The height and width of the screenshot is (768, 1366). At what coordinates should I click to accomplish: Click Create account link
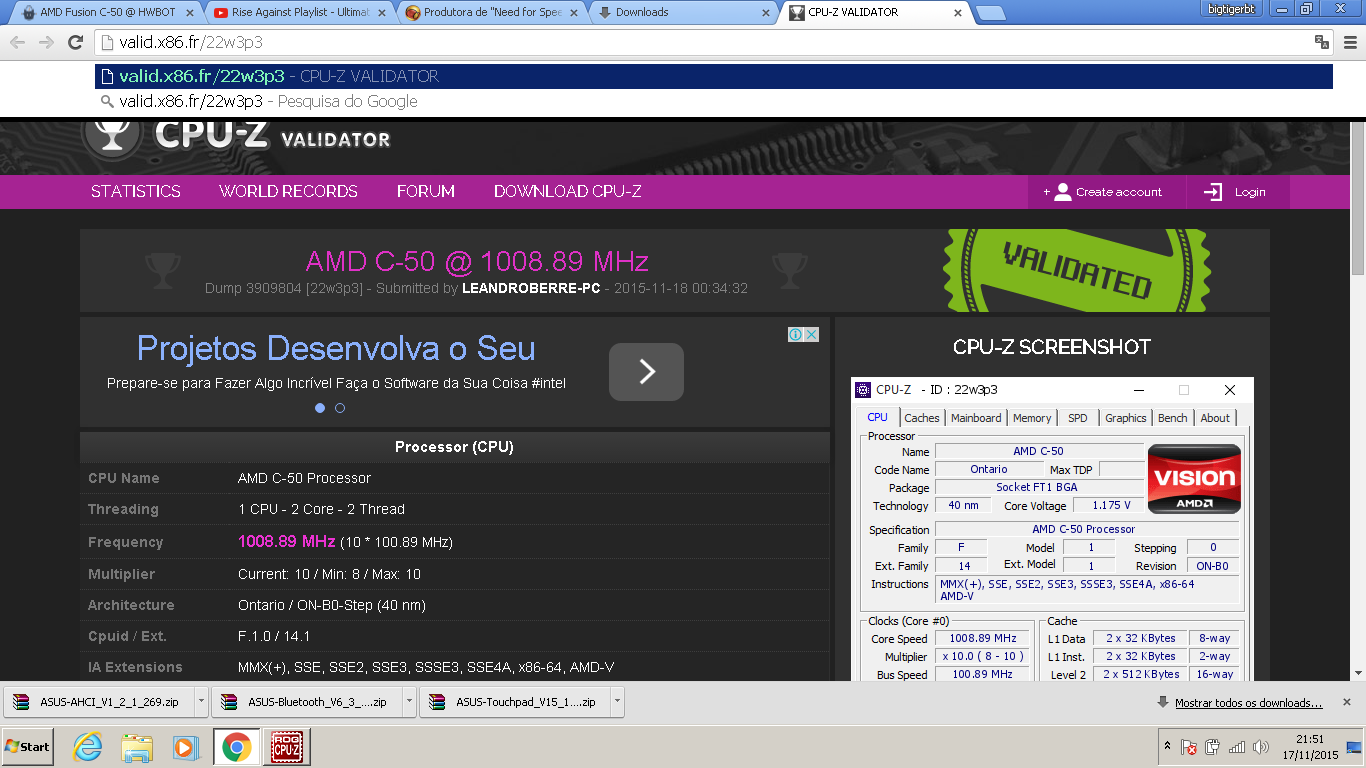(1118, 192)
